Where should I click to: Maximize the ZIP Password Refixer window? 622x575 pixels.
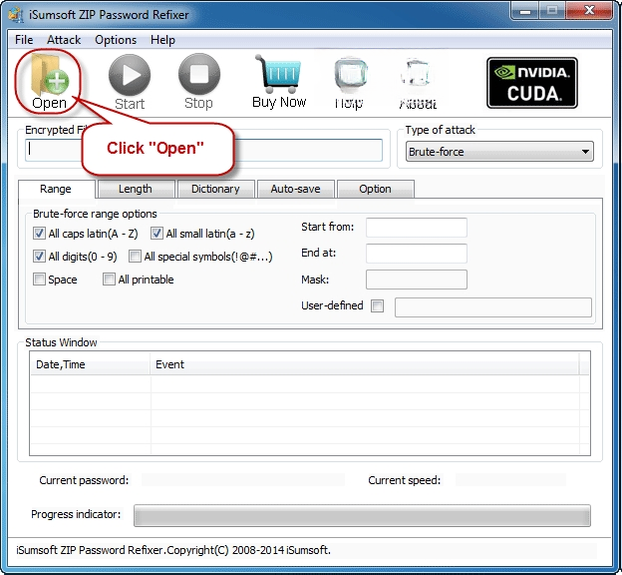pyautogui.click(x=552, y=11)
